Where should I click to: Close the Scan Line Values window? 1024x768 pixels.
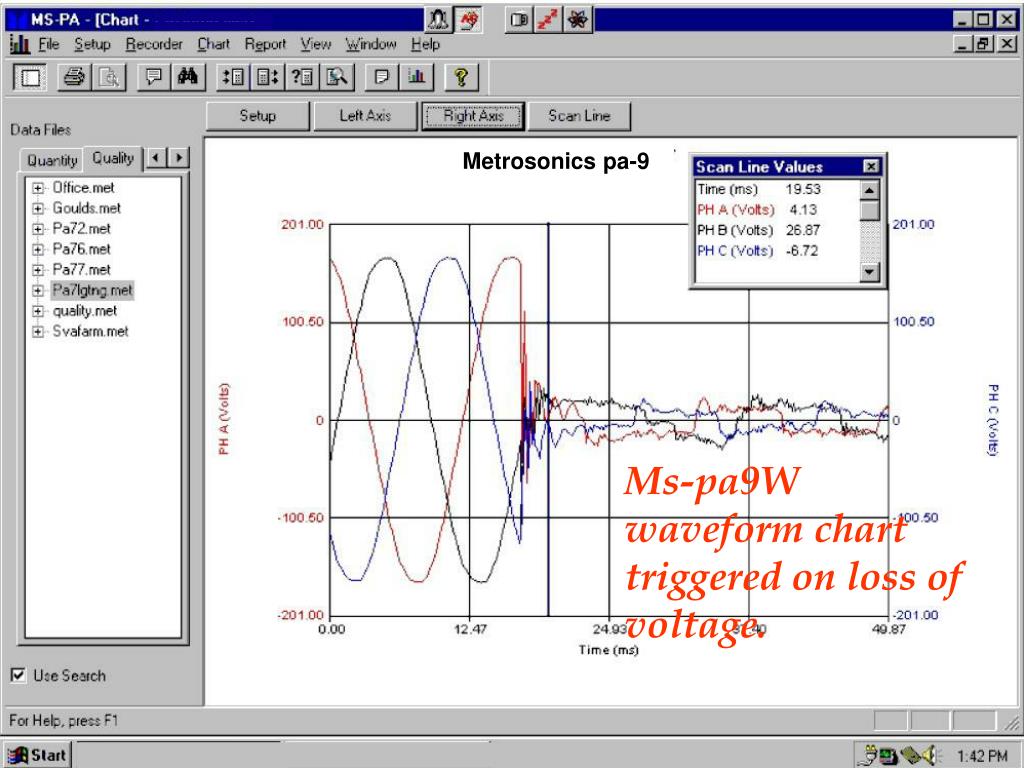tap(871, 167)
